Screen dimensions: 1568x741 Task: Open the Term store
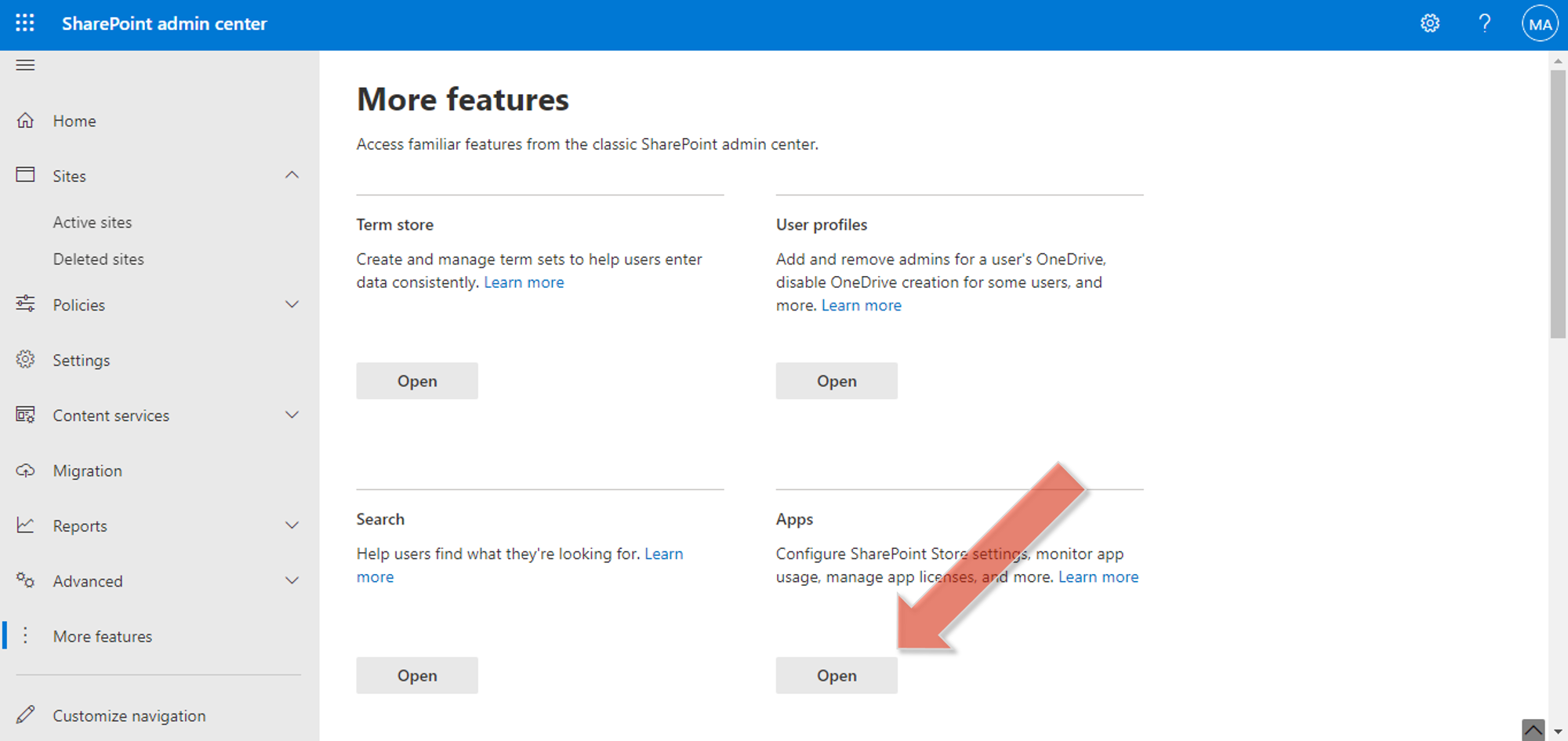417,380
